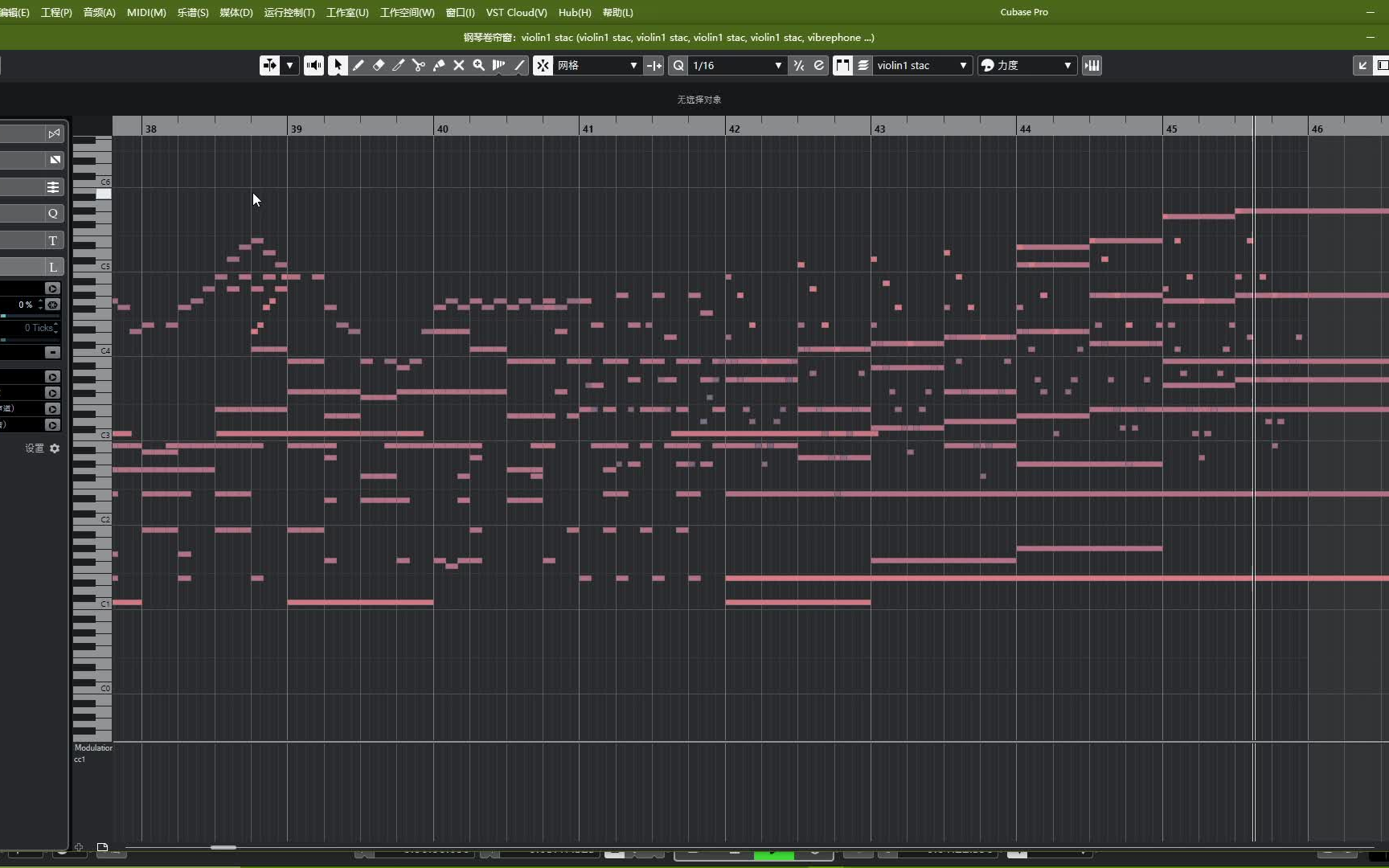
Task: Open the 乐谱(S) menu
Action: click(193, 12)
